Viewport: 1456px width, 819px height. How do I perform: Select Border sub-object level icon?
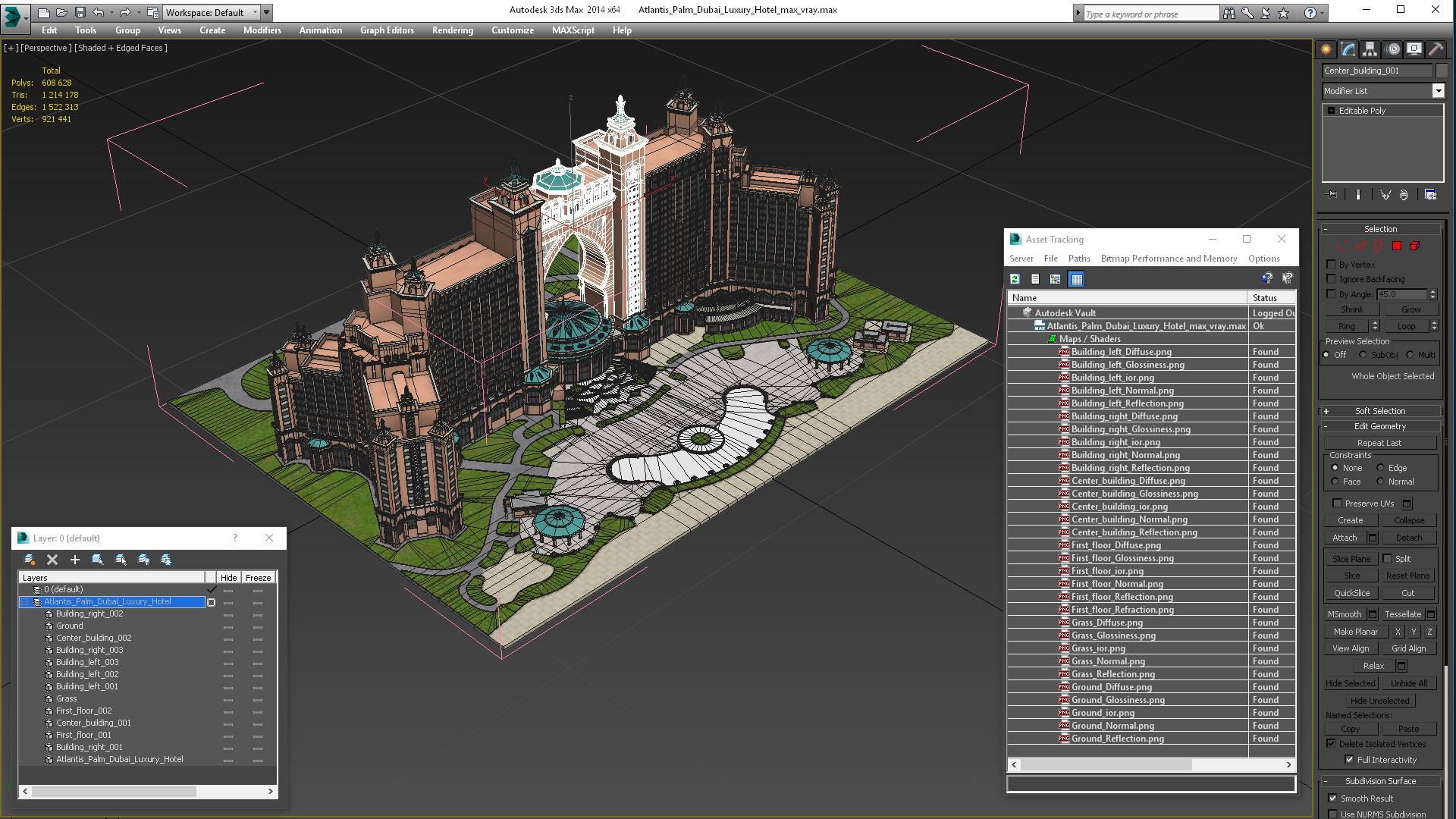(x=1378, y=246)
